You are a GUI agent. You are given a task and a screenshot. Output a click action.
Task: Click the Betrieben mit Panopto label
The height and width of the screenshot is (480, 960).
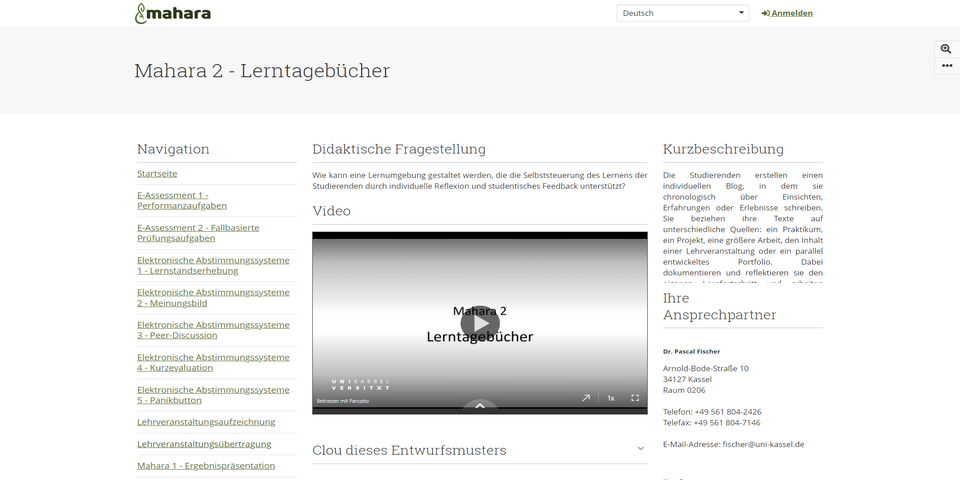[x=343, y=401]
